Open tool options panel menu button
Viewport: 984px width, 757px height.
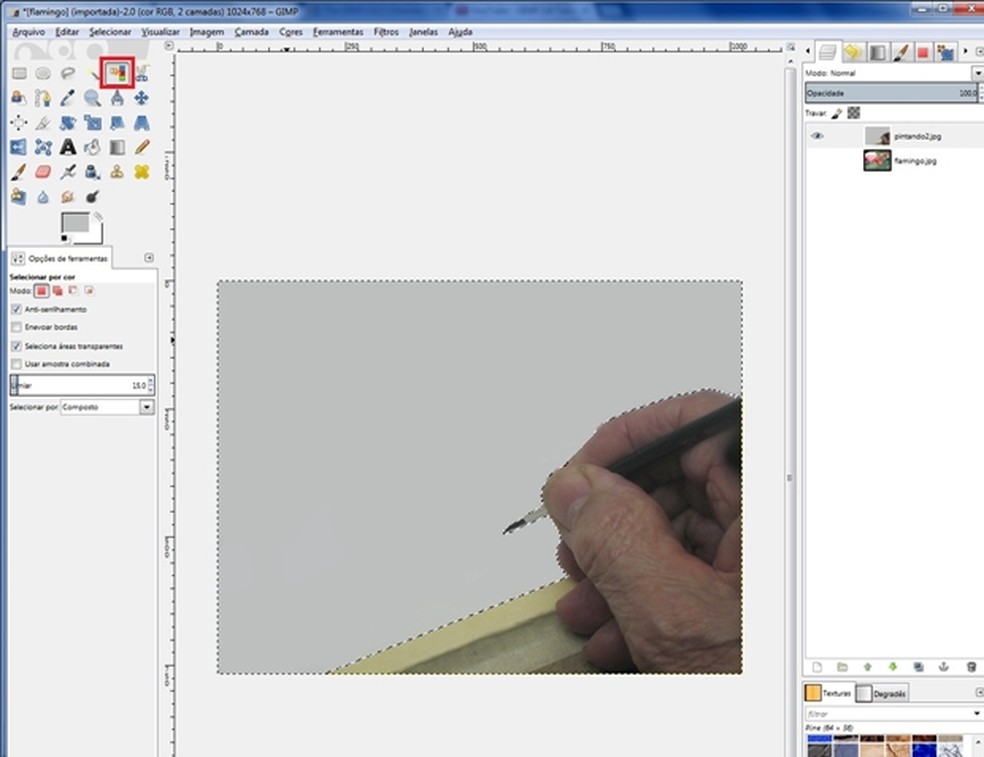[x=149, y=258]
